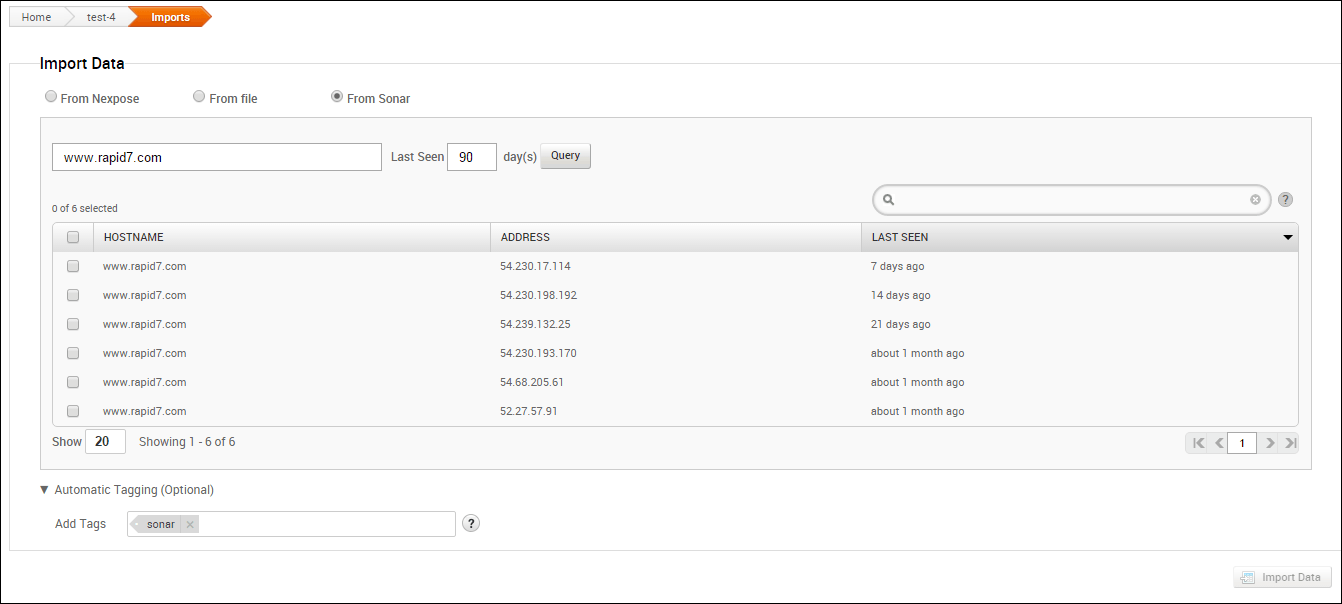The width and height of the screenshot is (1342, 604).
Task: Choose the From file import option
Action: (200, 97)
